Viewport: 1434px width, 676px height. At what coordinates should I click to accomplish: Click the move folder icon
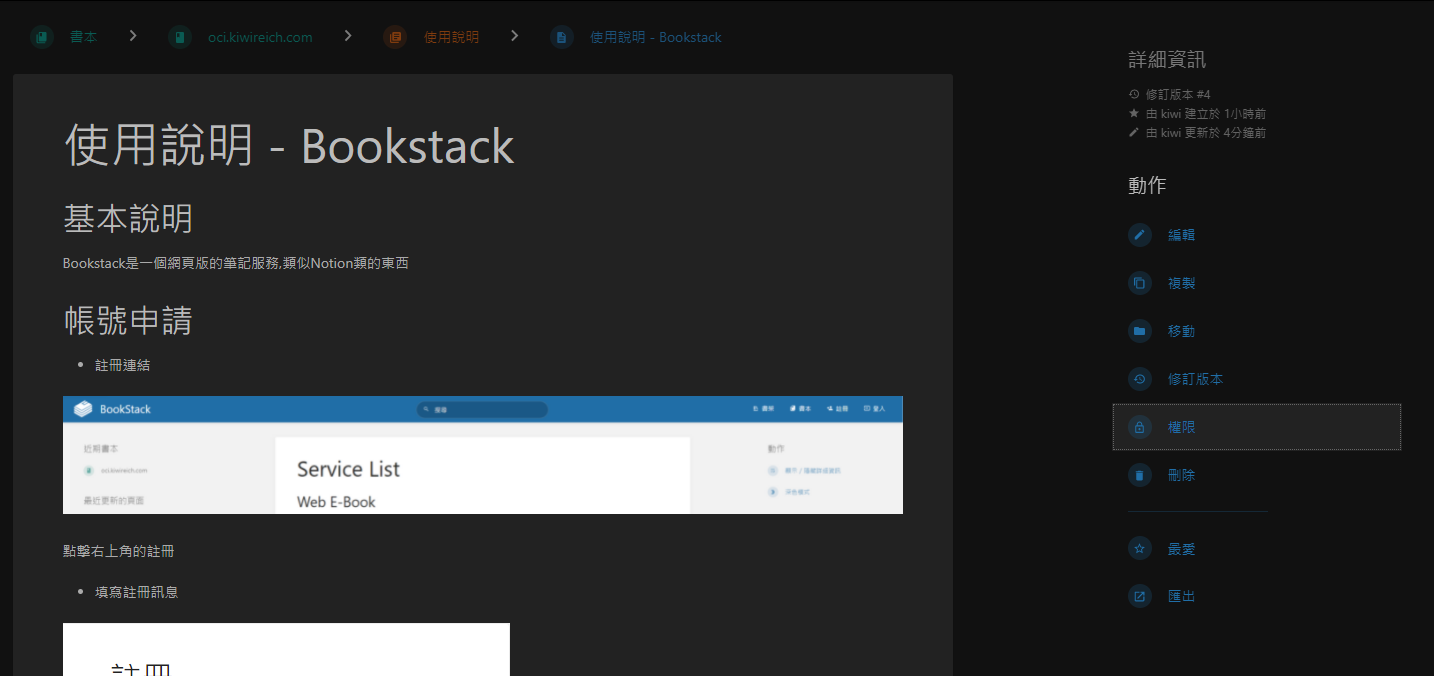point(1139,331)
